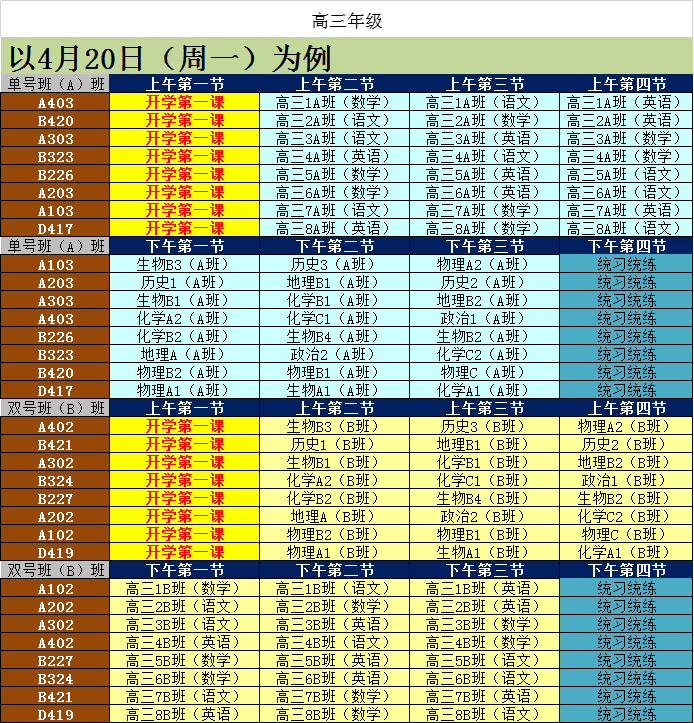Select cell 化学B2（B班）

(335, 498)
